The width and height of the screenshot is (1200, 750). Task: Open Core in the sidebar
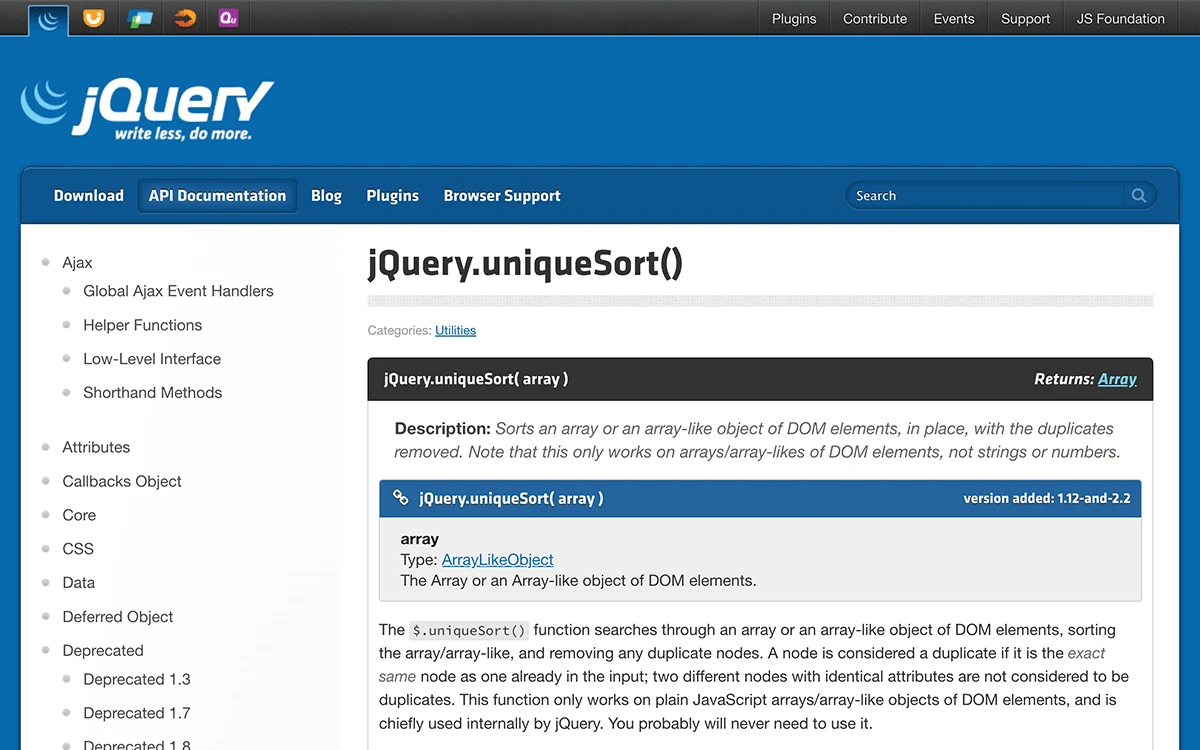coord(79,515)
